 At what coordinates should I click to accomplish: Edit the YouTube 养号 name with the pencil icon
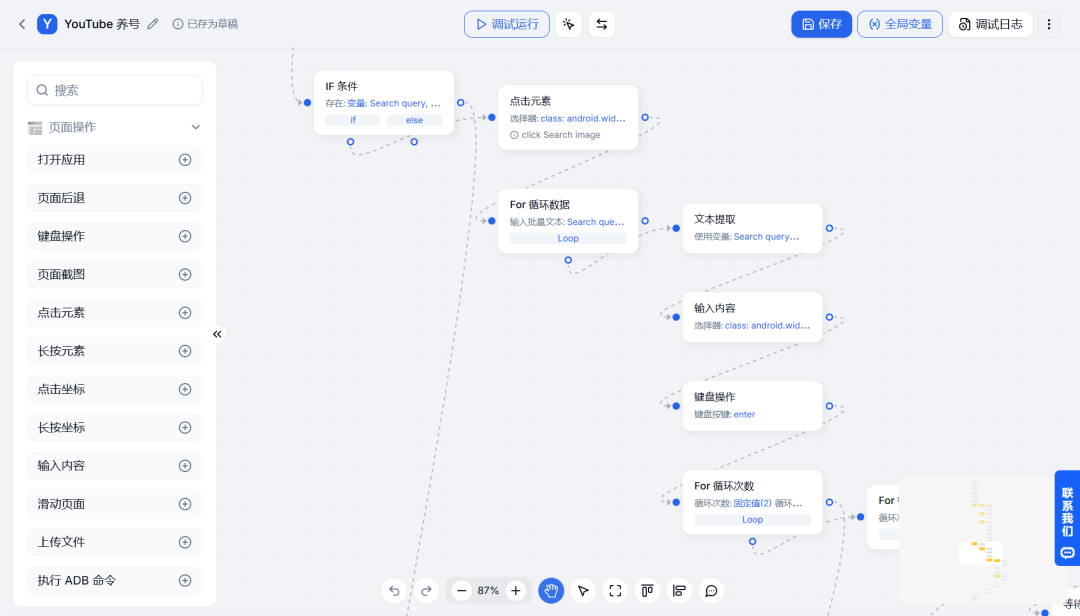pos(153,24)
